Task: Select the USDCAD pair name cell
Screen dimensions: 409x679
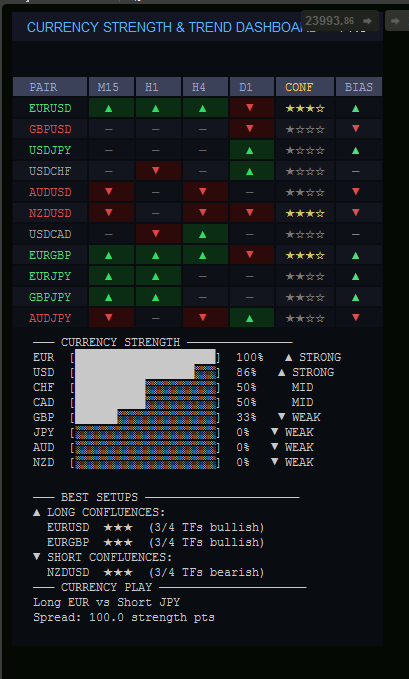Action: pyautogui.click(x=50, y=234)
